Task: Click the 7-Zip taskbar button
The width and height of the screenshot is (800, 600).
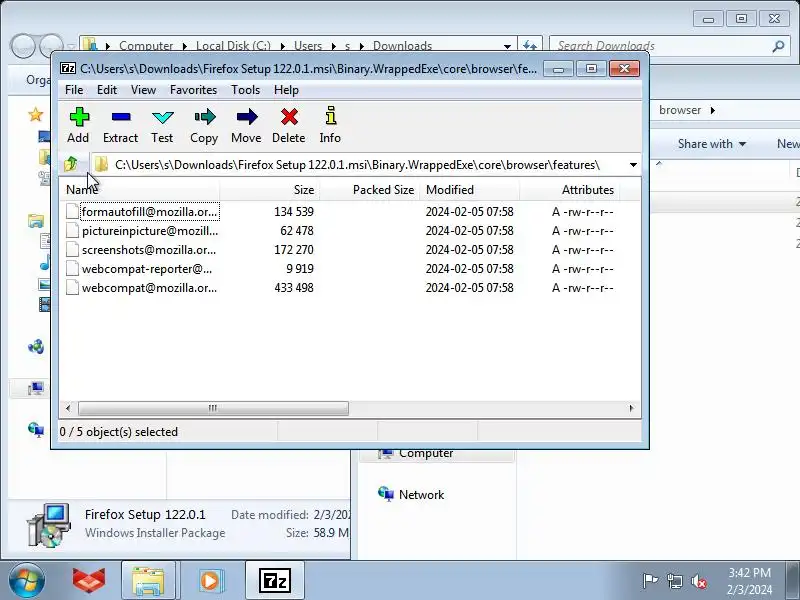Action: (x=275, y=581)
